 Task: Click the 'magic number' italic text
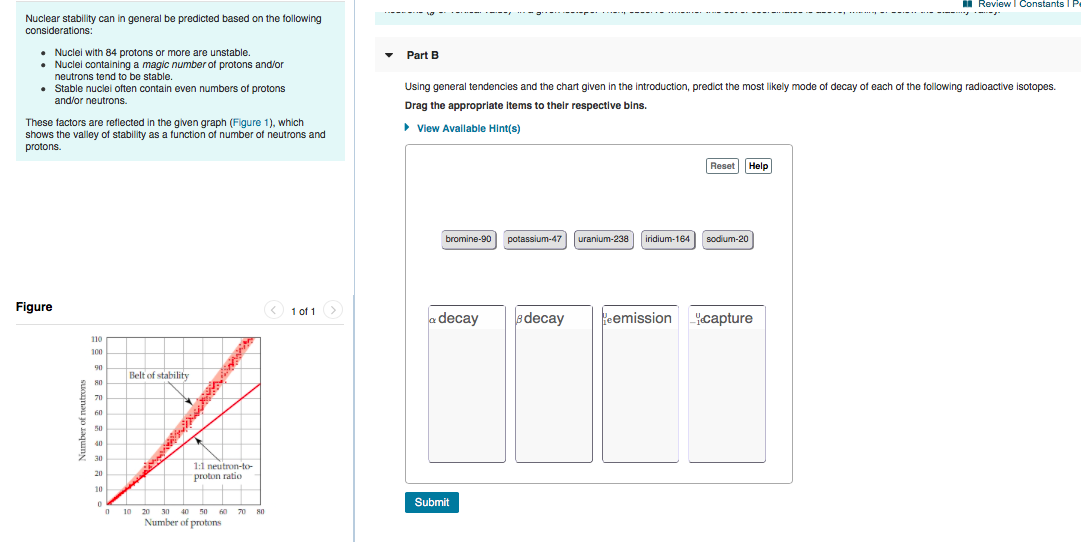(x=174, y=64)
